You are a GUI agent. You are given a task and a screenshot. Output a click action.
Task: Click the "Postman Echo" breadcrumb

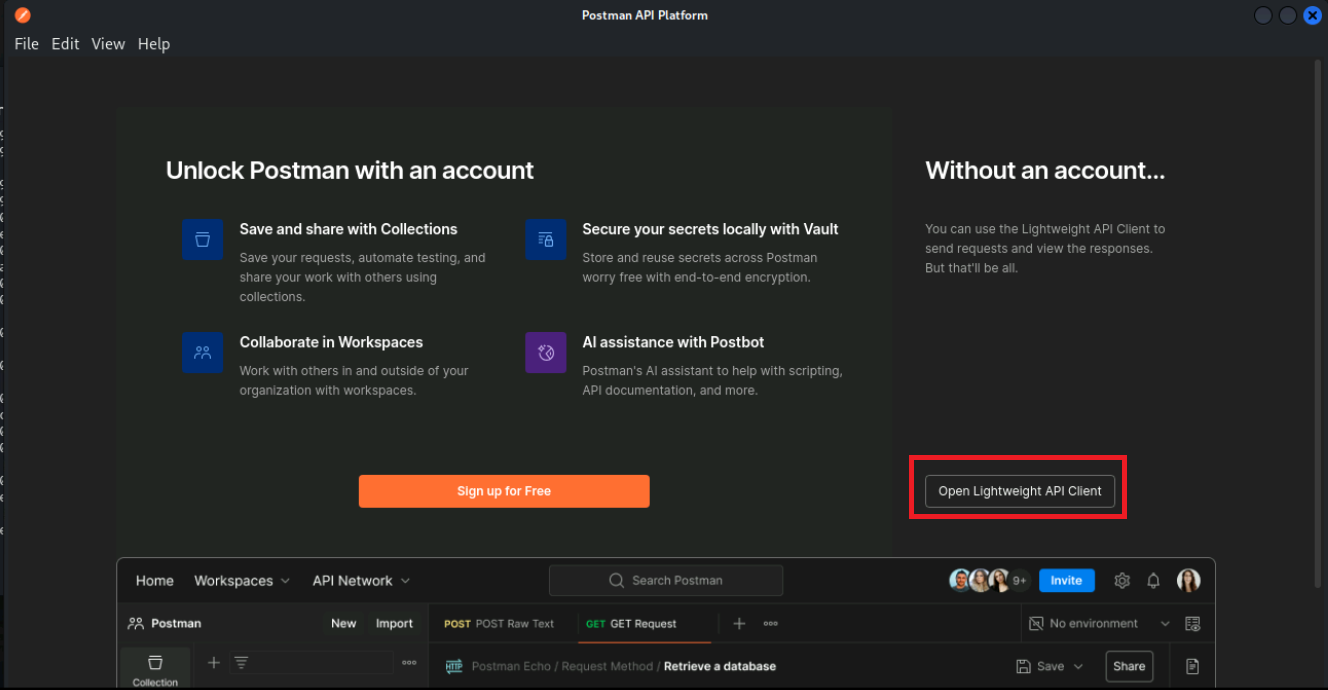510,666
